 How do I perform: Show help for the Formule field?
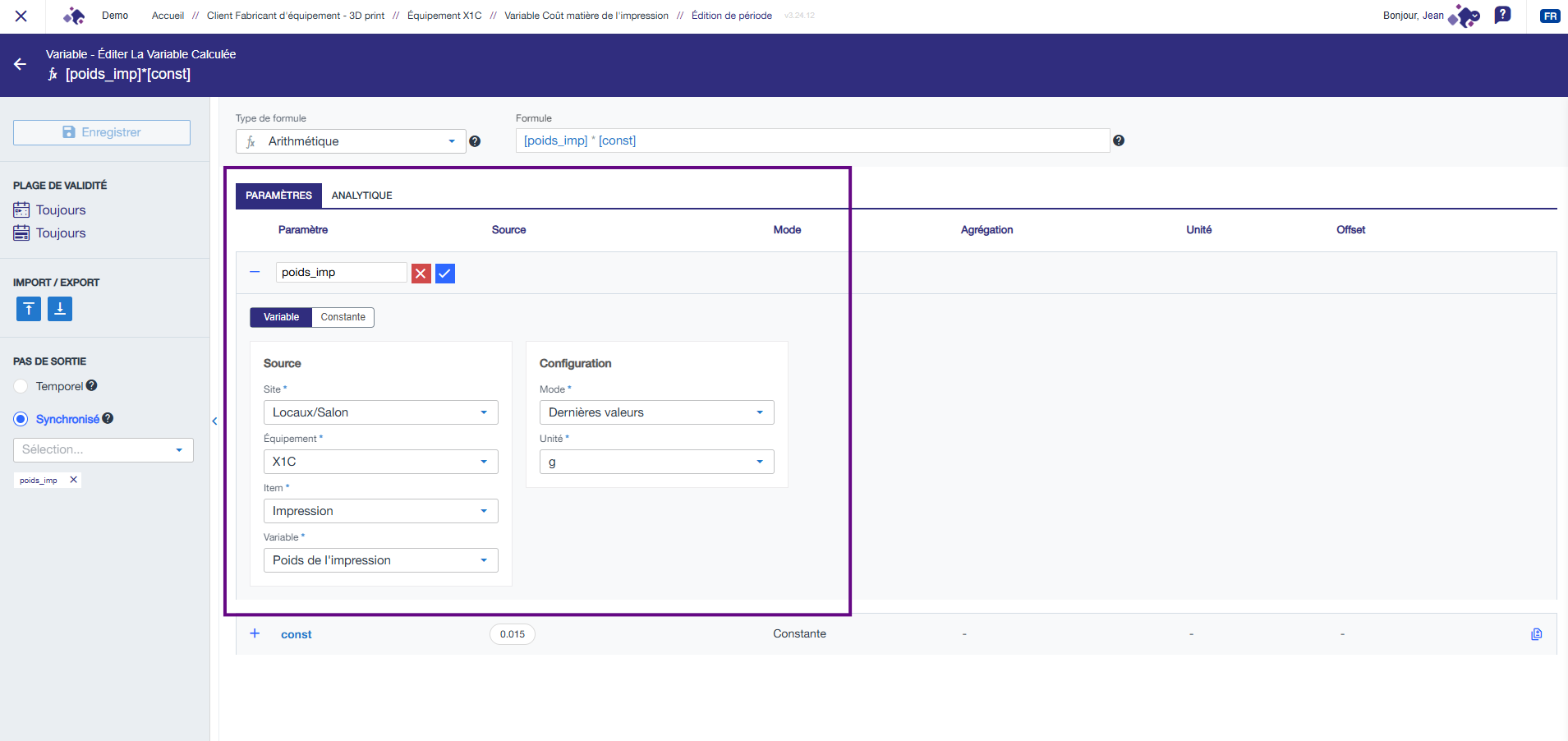tap(1119, 140)
